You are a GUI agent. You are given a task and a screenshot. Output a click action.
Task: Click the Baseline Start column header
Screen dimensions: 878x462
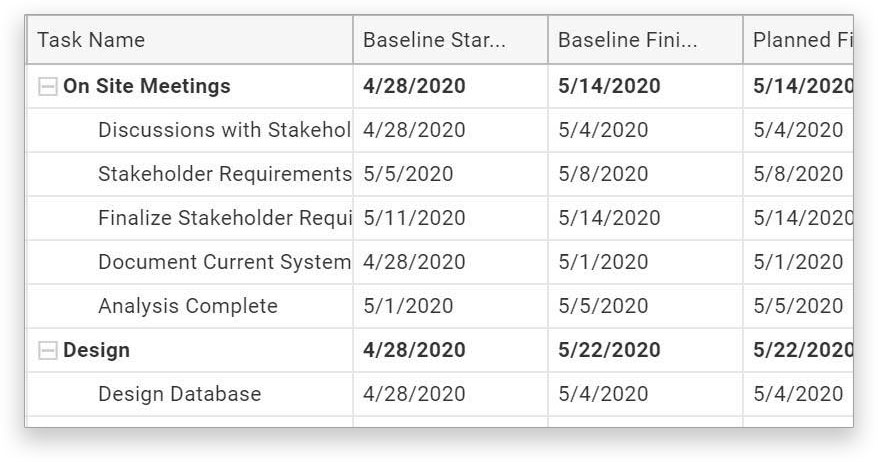click(x=434, y=40)
